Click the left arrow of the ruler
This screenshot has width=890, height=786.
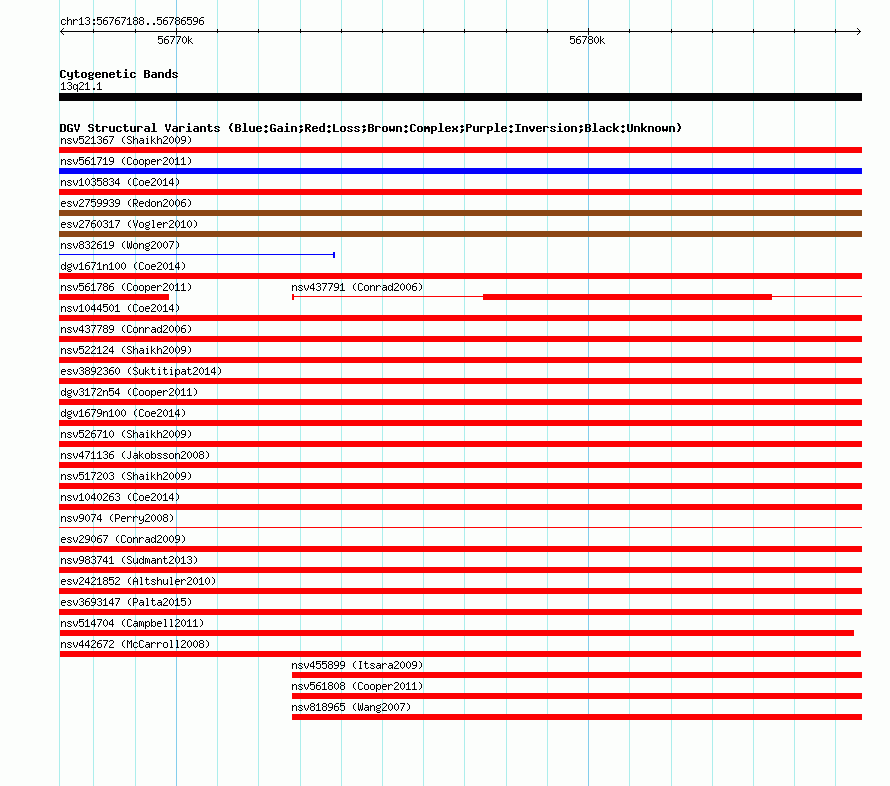coord(62,31)
